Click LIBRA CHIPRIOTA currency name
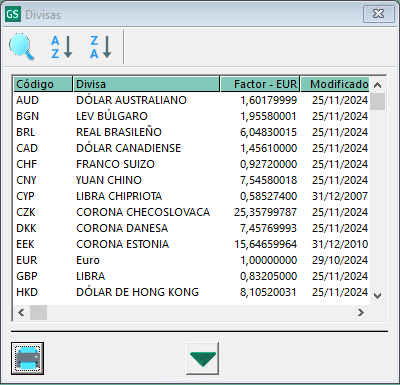Viewport: 400px width, 385px height. [x=119, y=196]
